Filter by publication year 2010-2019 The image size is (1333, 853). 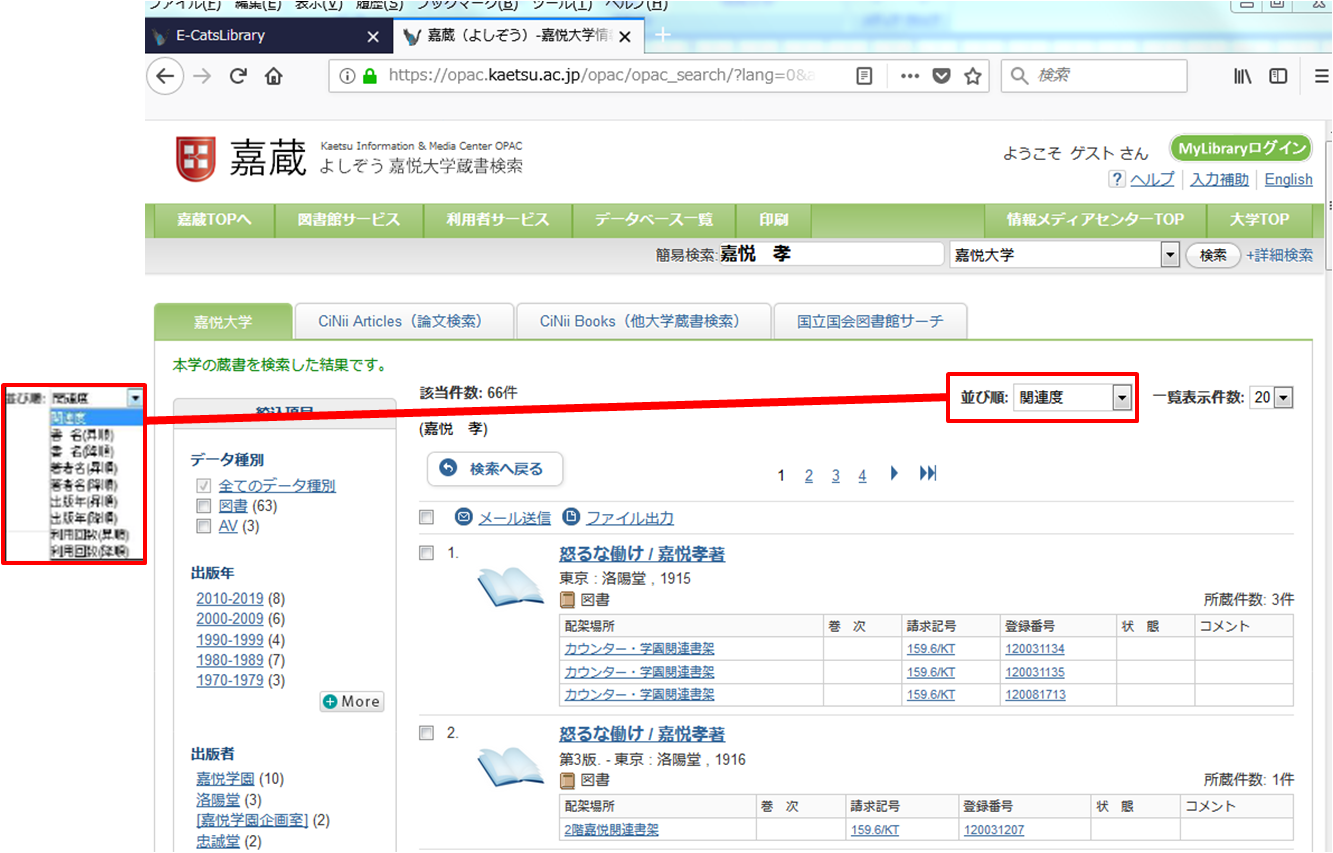pos(230,599)
